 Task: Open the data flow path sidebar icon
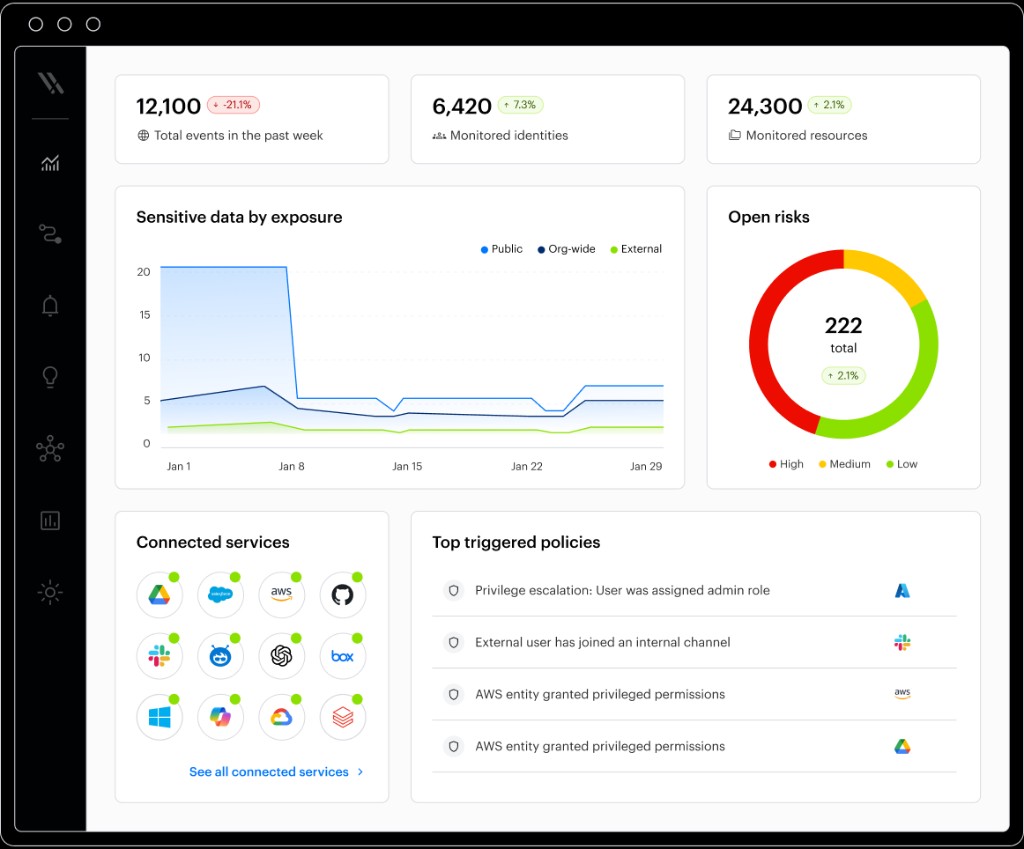(x=50, y=234)
